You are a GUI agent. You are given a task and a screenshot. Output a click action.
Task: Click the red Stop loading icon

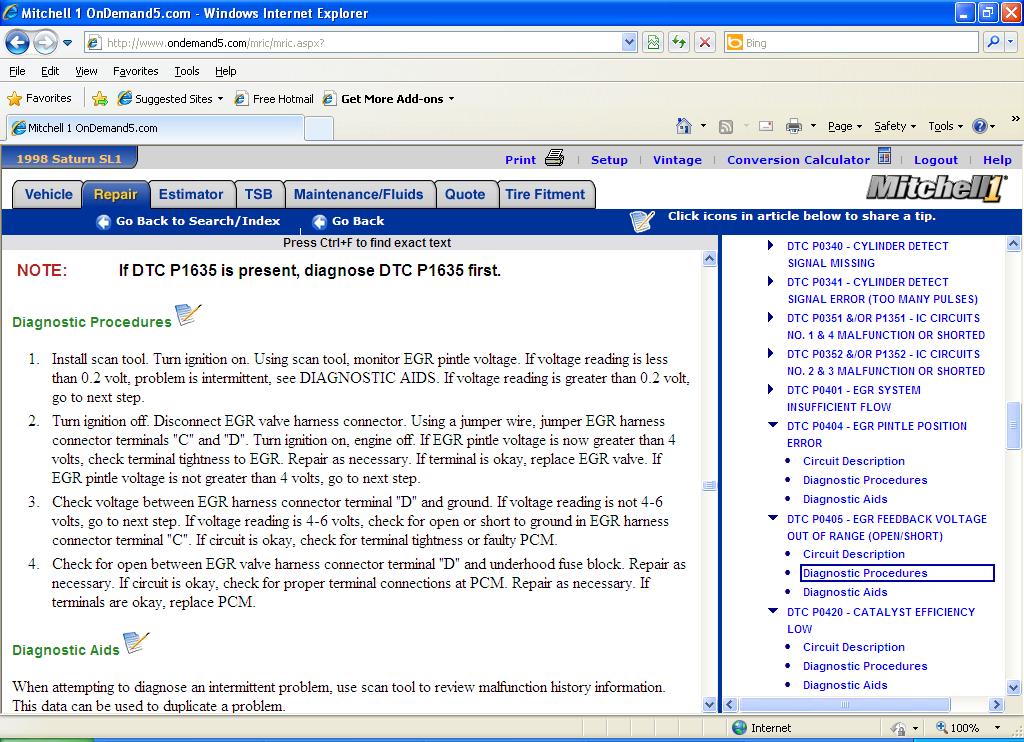[705, 43]
